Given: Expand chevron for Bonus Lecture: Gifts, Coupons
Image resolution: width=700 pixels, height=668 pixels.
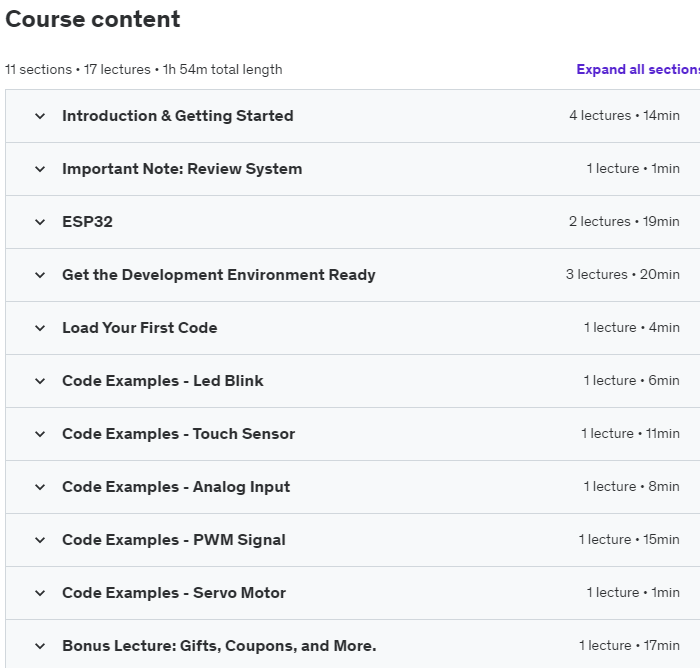Looking at the screenshot, I should 40,646.
